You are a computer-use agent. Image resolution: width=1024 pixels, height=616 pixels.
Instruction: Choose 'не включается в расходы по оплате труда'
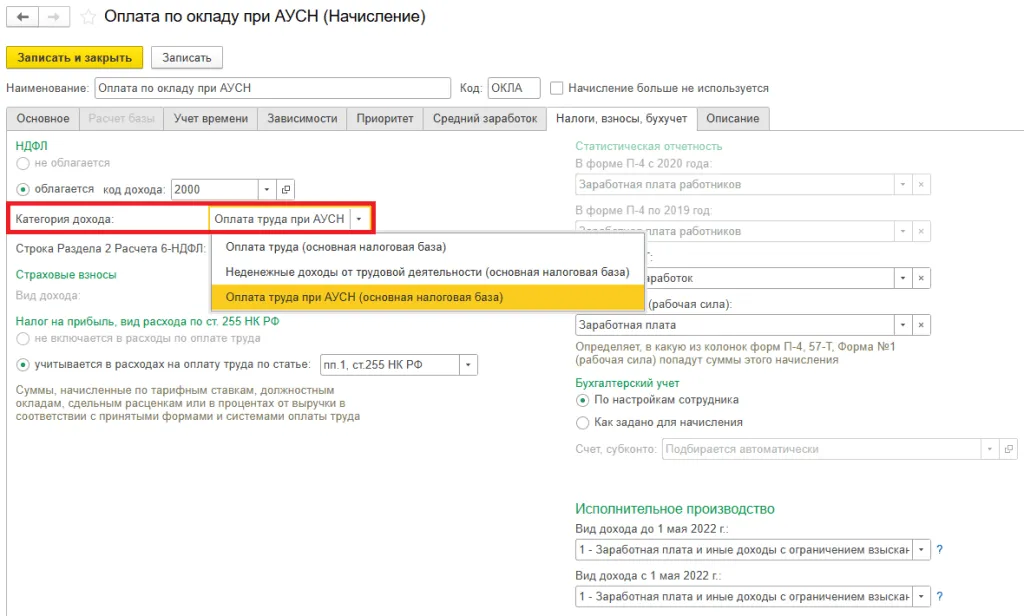click(23, 338)
